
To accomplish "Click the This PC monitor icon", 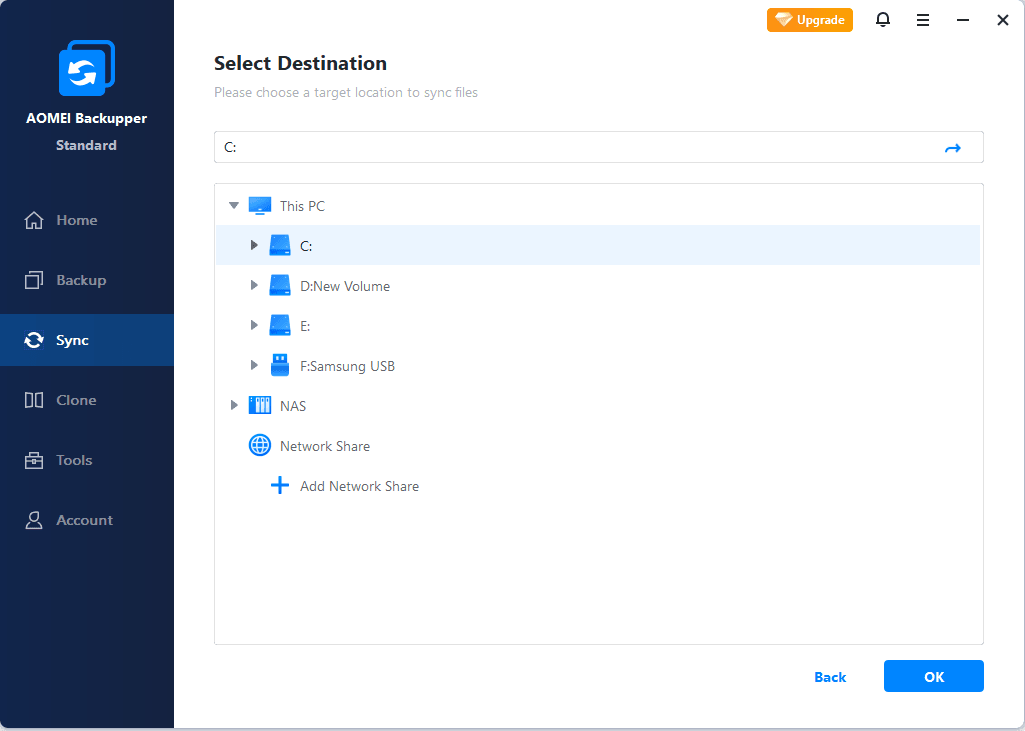I will (260, 206).
